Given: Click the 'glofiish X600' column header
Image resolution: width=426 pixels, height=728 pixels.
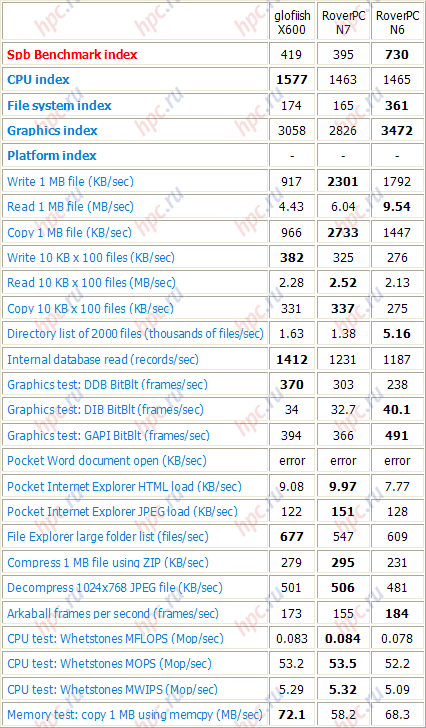Looking at the screenshot, I should point(291,23).
